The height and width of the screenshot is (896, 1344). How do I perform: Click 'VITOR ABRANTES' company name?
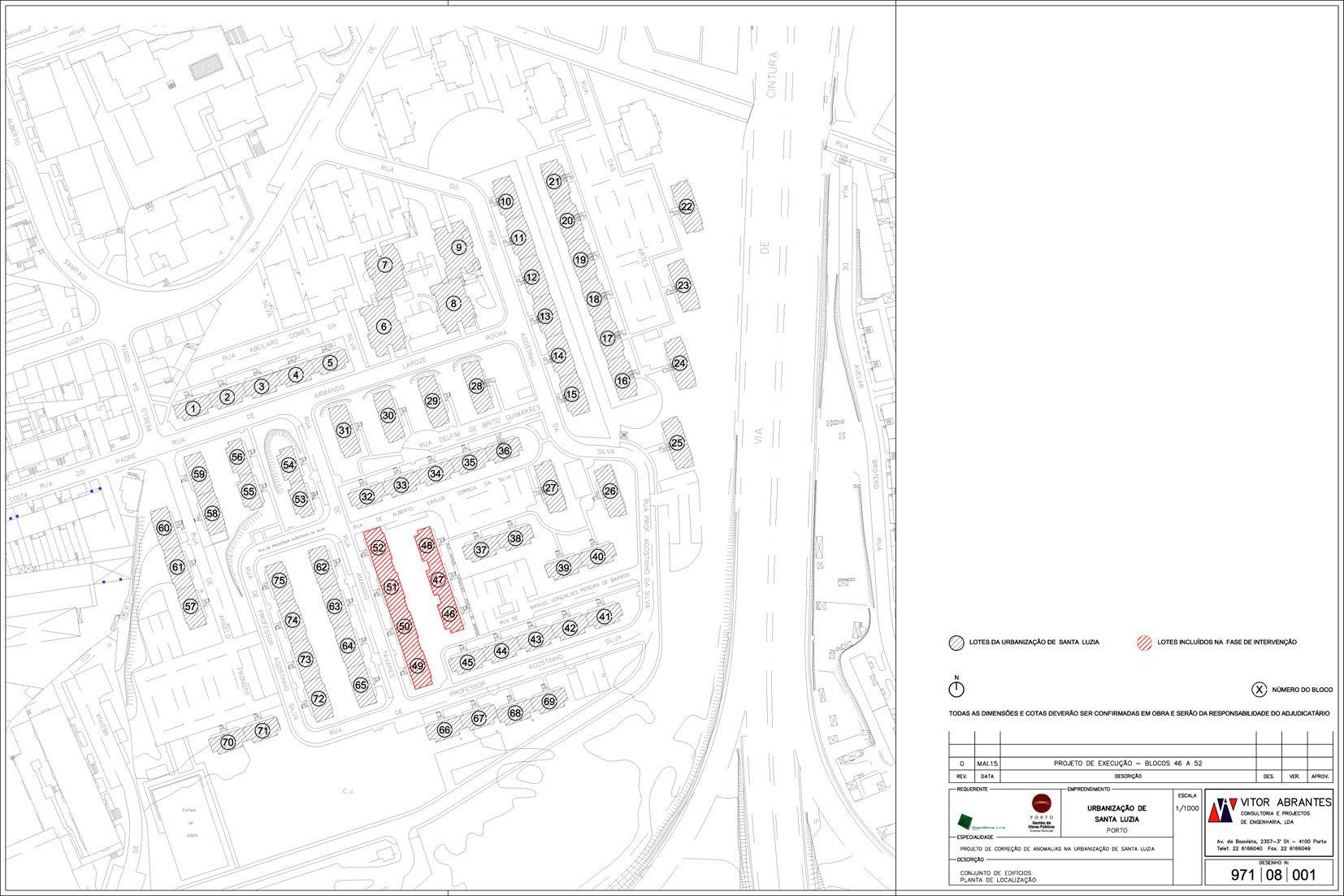pyautogui.click(x=1286, y=803)
